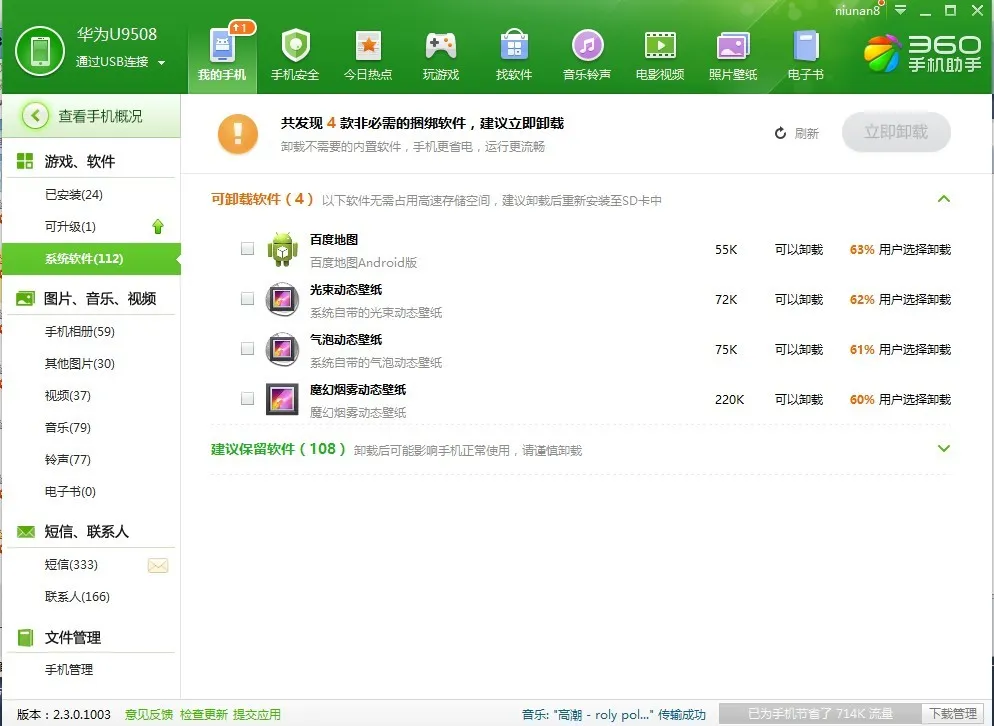
Task: Open the 电影视频 film icon
Action: 660,46
